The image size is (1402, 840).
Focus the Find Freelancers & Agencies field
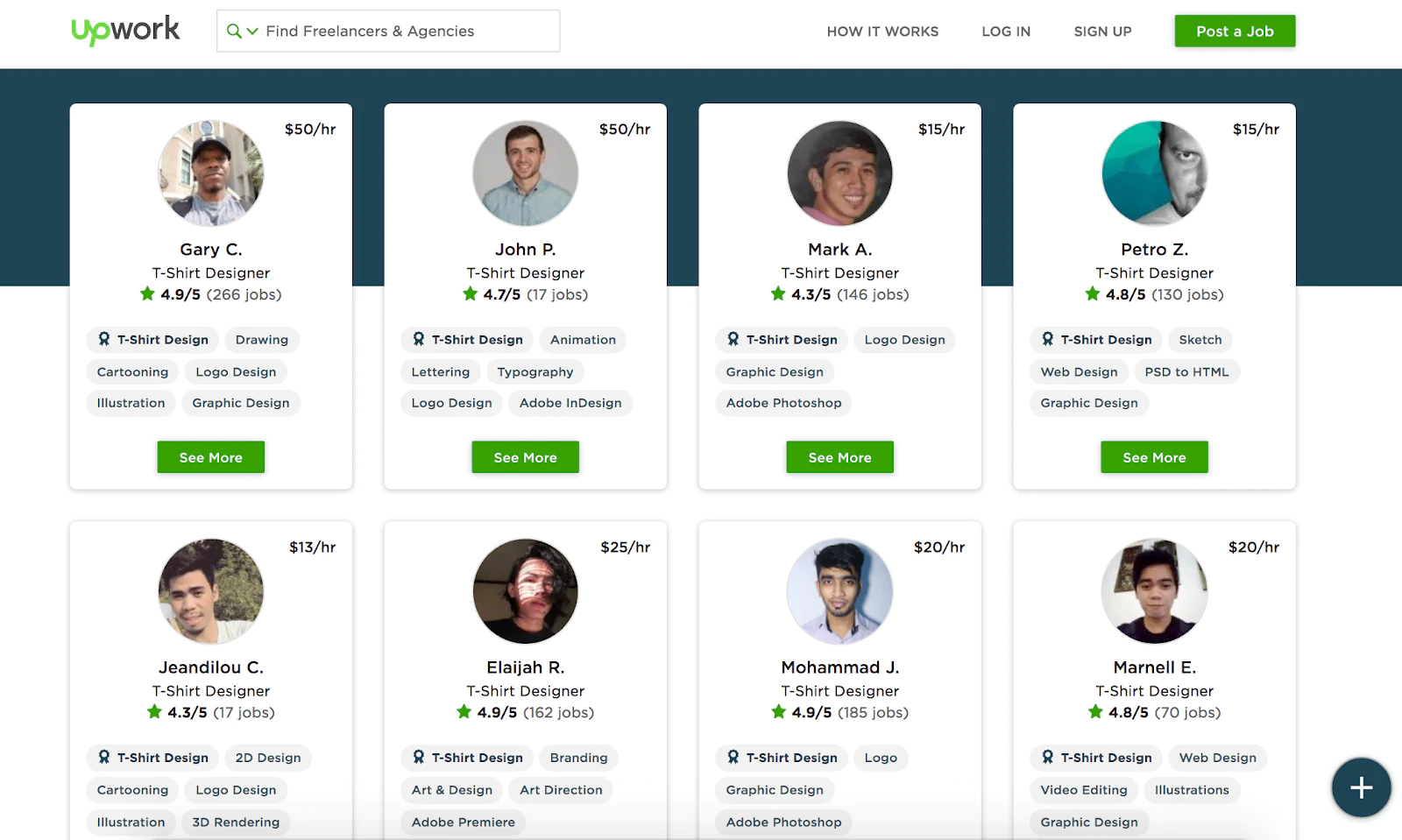coord(403,32)
